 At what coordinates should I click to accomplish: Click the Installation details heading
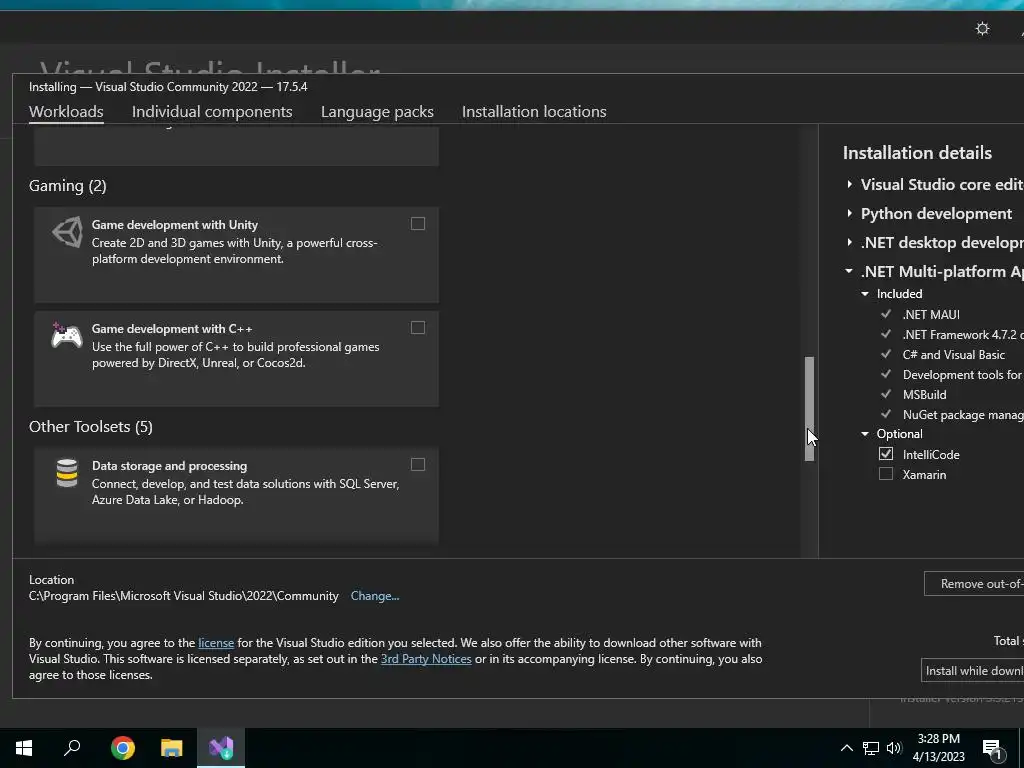pos(917,153)
